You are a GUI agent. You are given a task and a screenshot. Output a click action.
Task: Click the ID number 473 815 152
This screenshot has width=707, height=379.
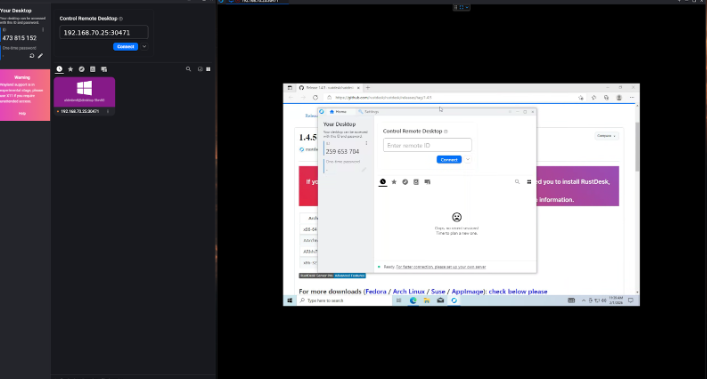click(19, 38)
